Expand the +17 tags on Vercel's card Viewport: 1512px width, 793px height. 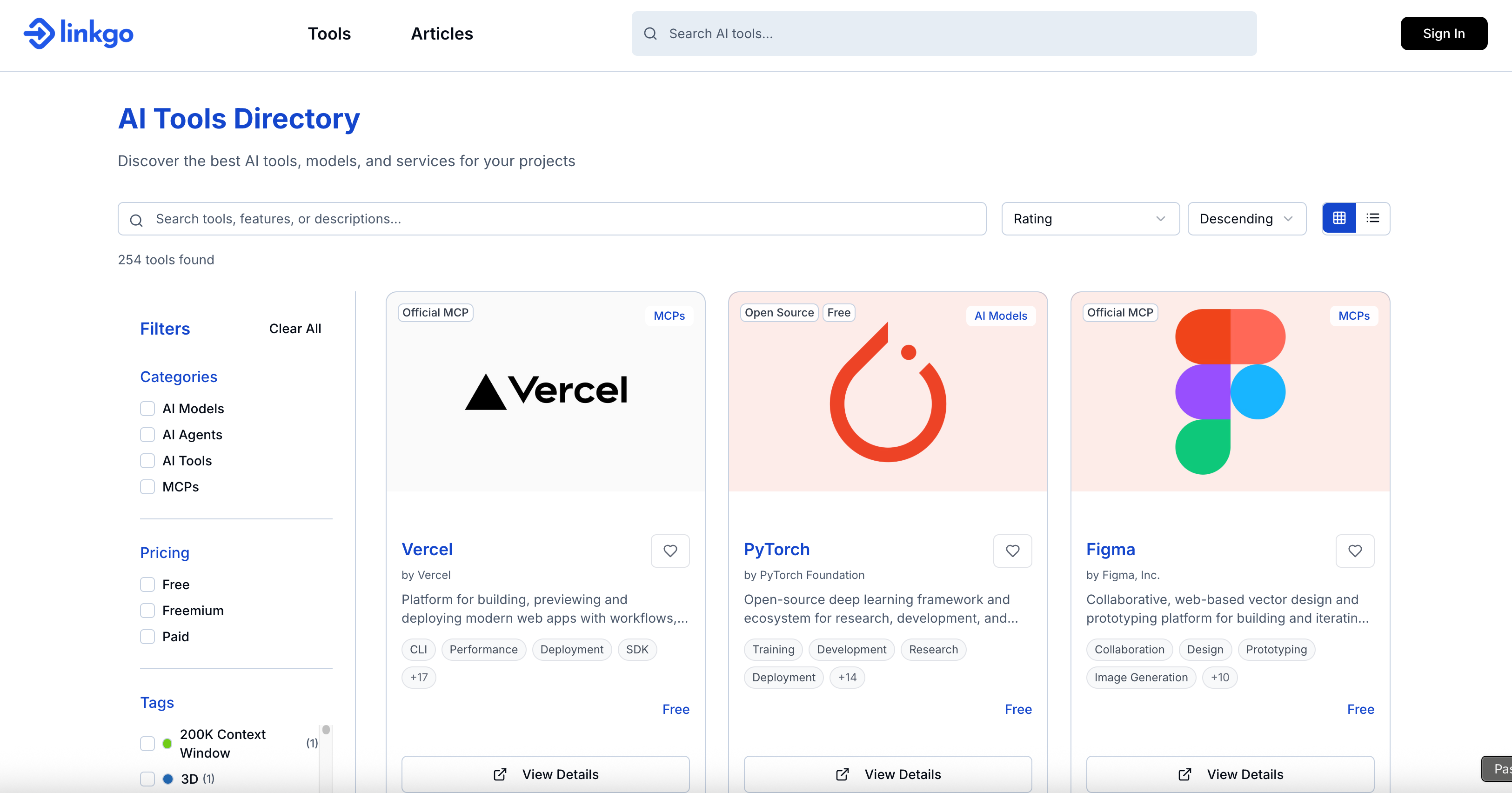(x=419, y=678)
